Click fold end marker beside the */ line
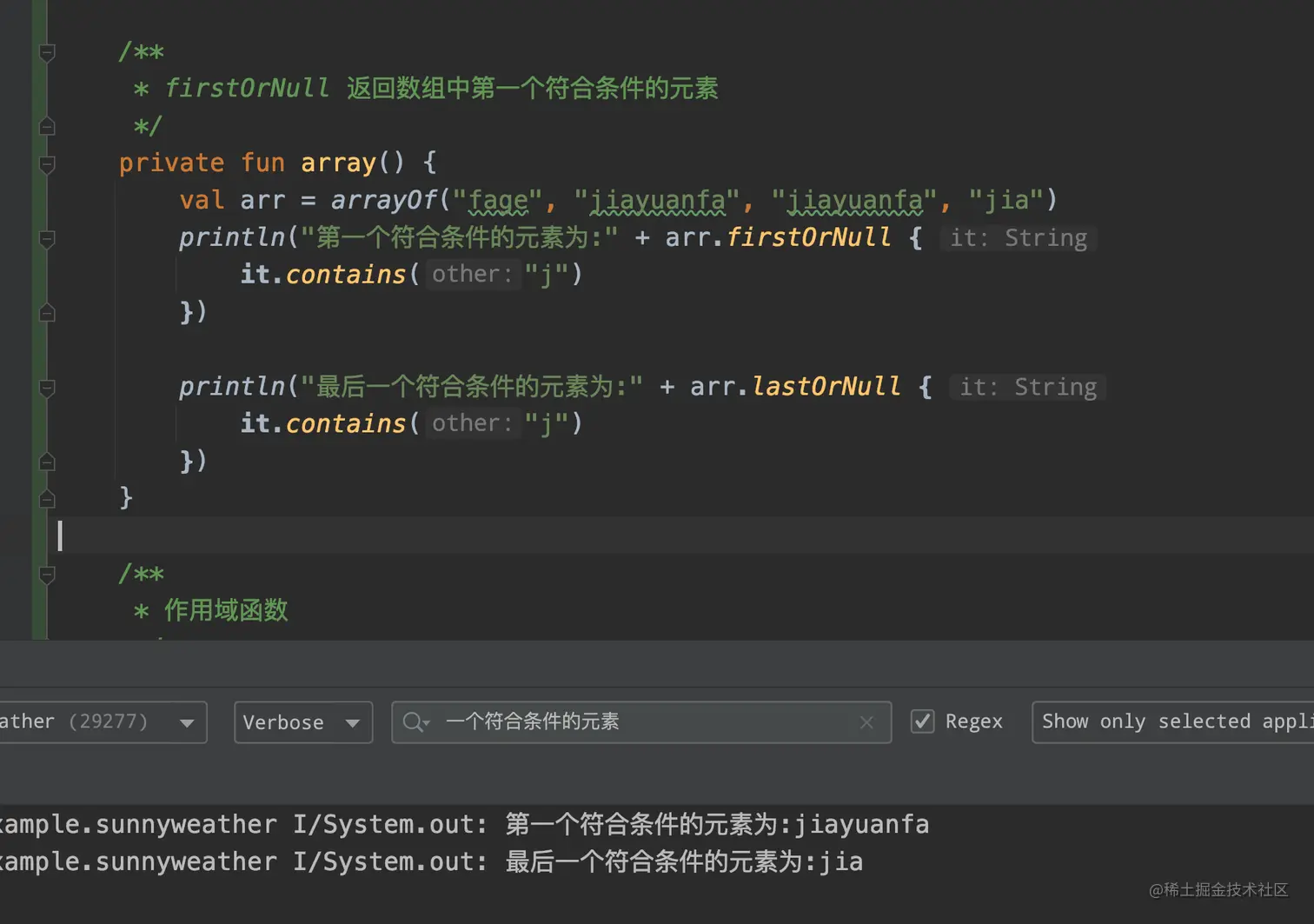 click(48, 127)
